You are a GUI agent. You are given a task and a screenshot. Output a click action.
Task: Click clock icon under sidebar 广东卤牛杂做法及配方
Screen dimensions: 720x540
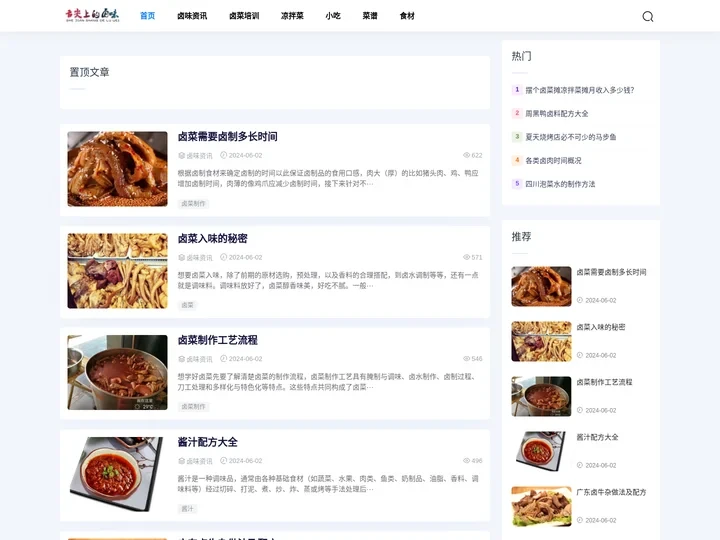tap(580, 520)
